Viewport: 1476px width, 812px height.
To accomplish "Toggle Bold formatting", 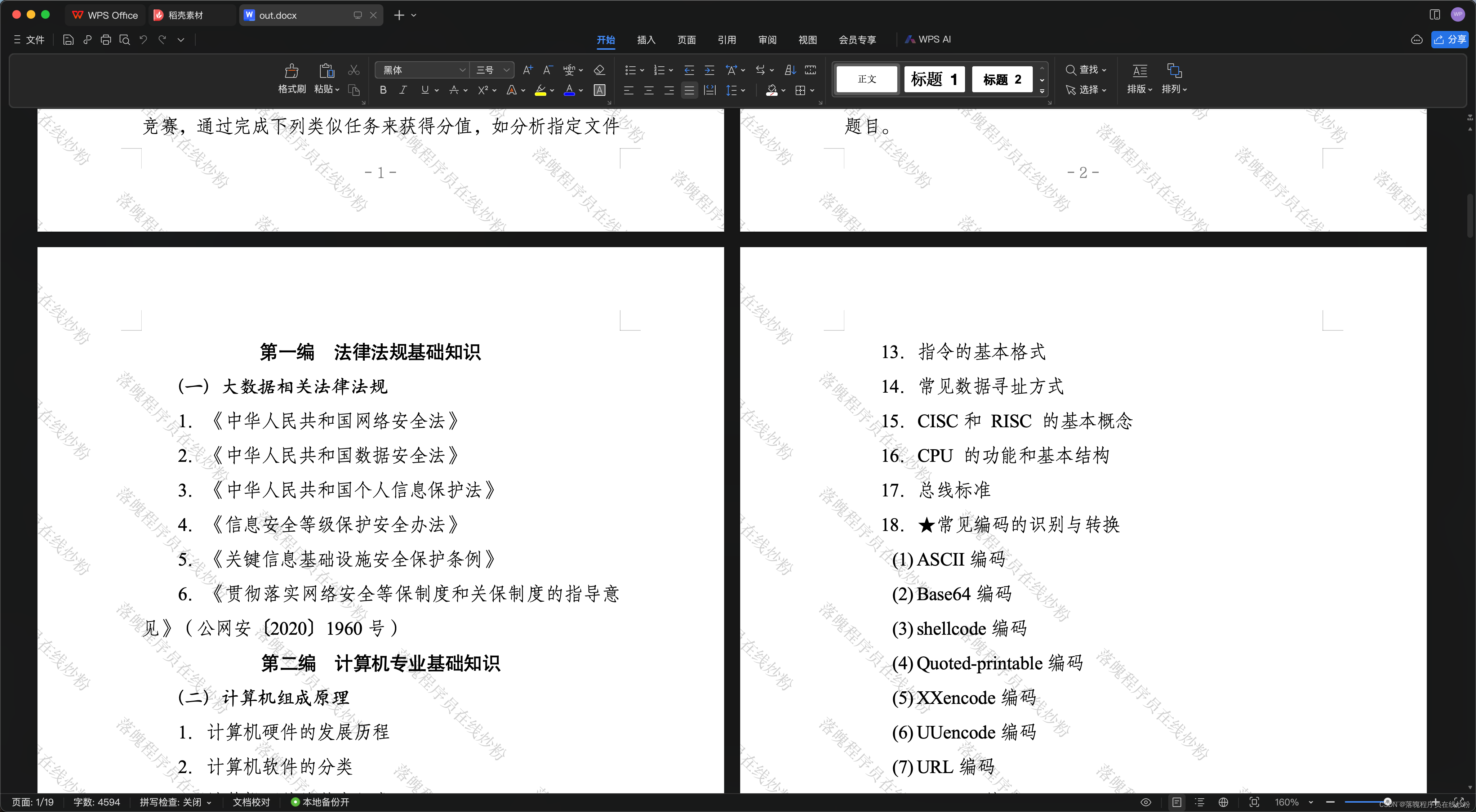I will click(383, 90).
